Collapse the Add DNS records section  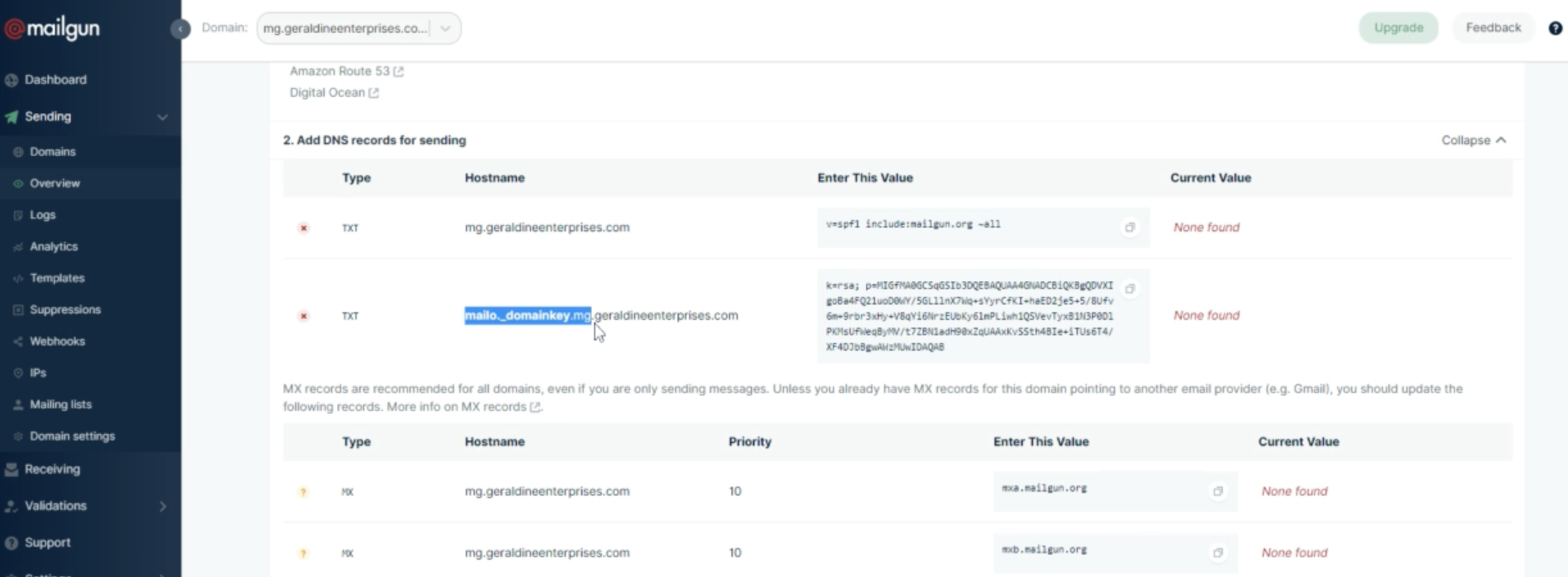1472,140
